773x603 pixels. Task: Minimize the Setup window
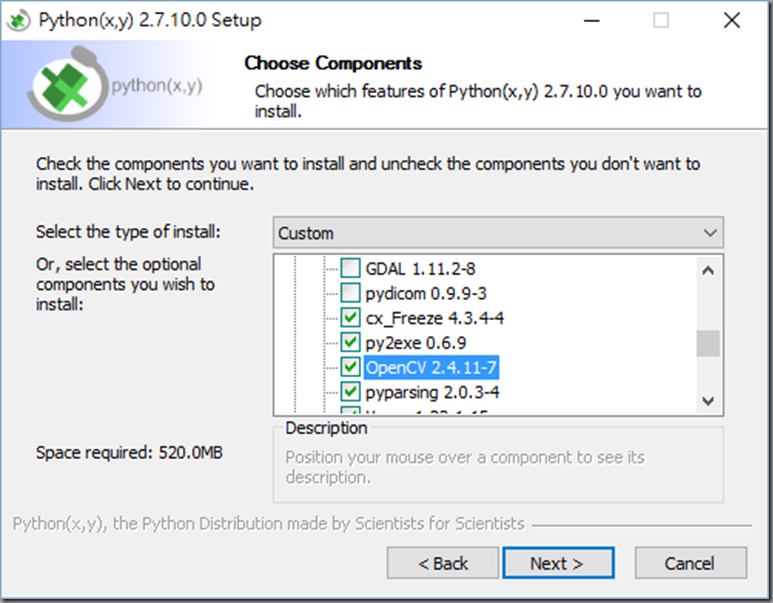pyautogui.click(x=592, y=21)
